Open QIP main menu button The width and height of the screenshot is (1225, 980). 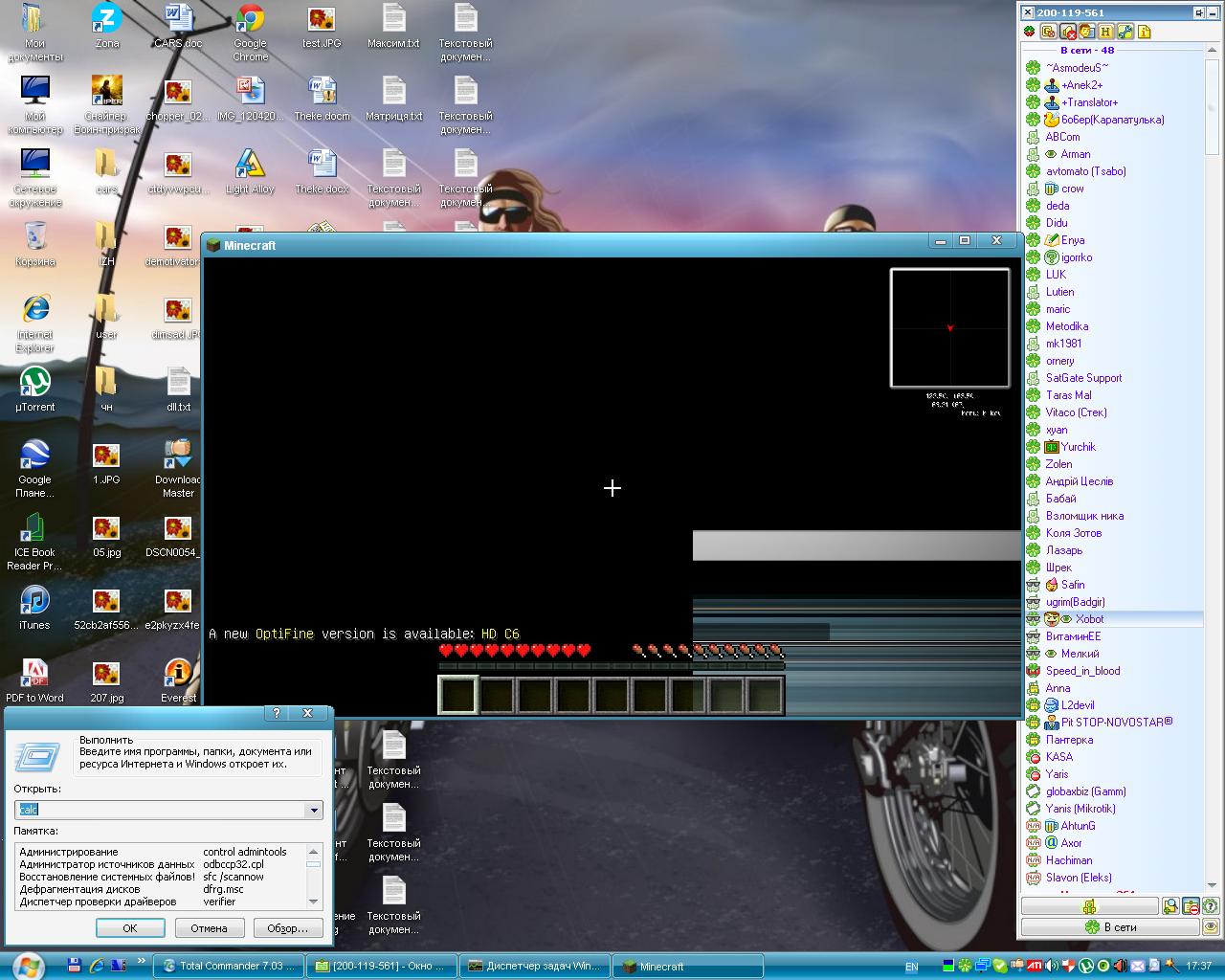(1090, 906)
